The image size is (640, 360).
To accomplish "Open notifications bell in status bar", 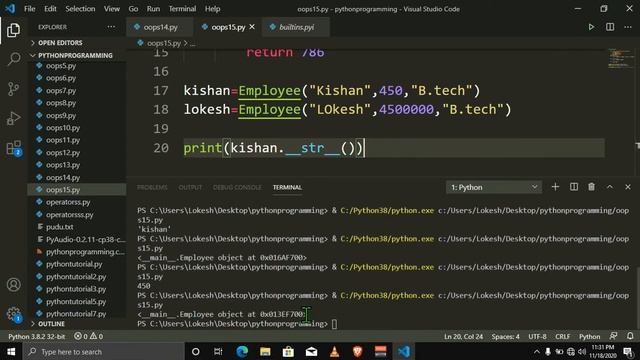I will pos(630,336).
